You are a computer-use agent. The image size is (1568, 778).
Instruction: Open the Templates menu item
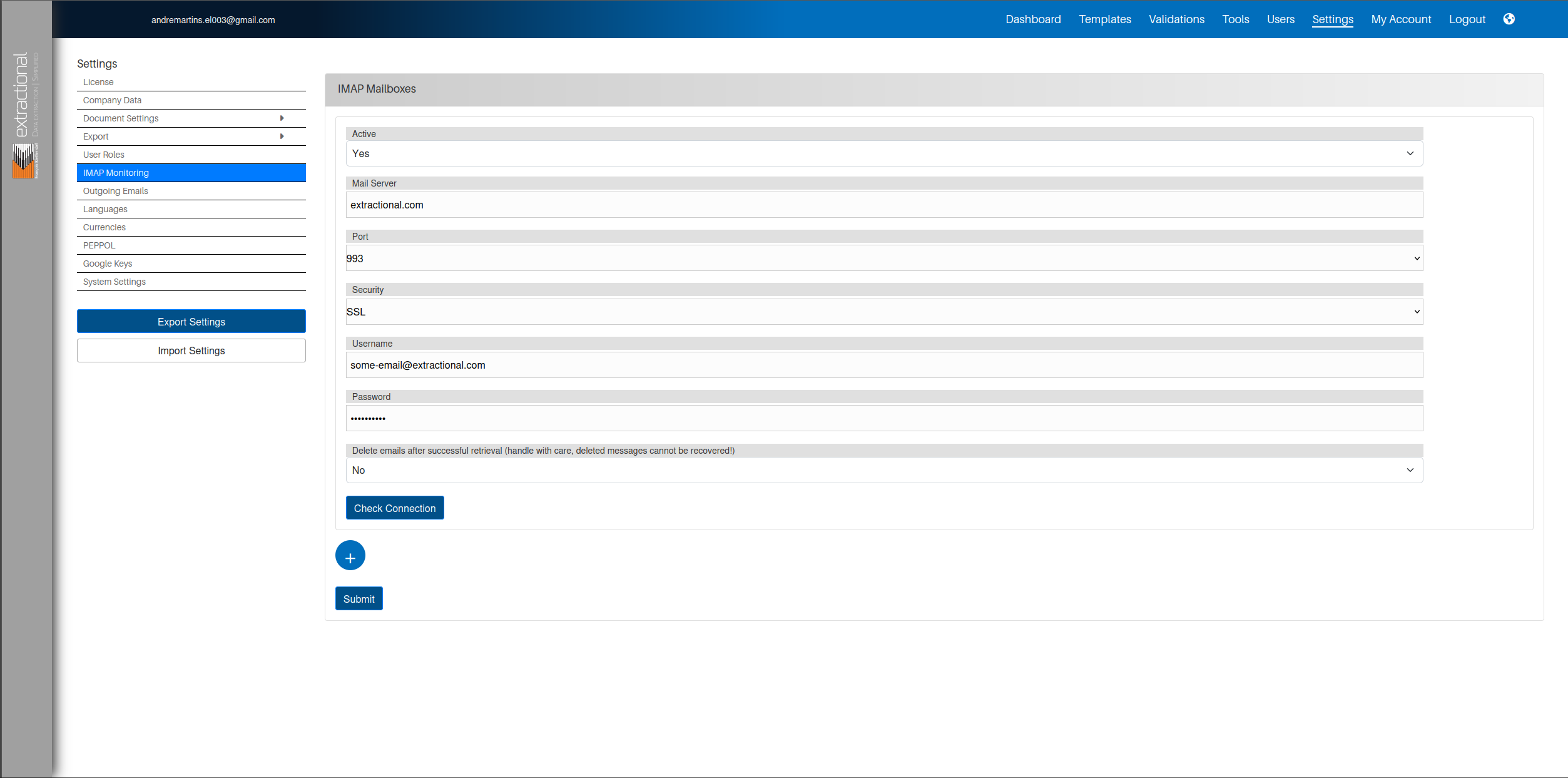[x=1105, y=19]
